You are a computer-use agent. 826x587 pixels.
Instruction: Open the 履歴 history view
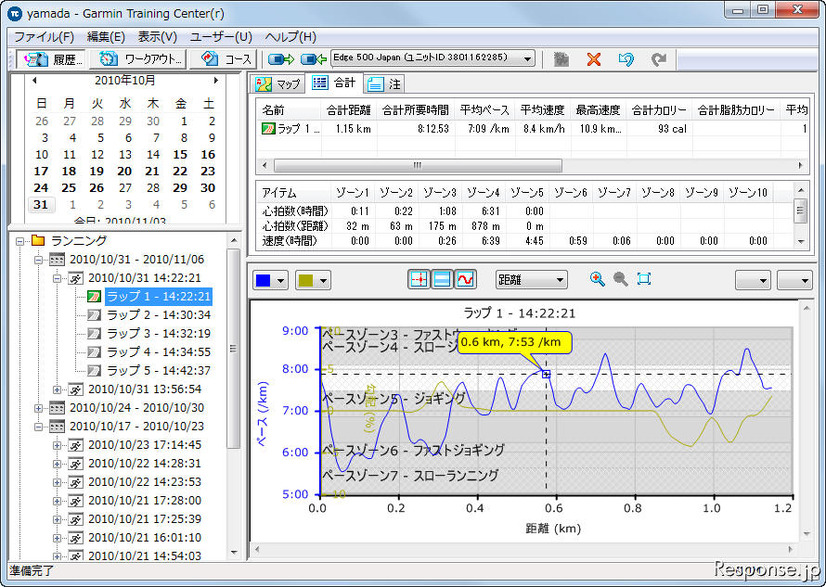(x=51, y=59)
